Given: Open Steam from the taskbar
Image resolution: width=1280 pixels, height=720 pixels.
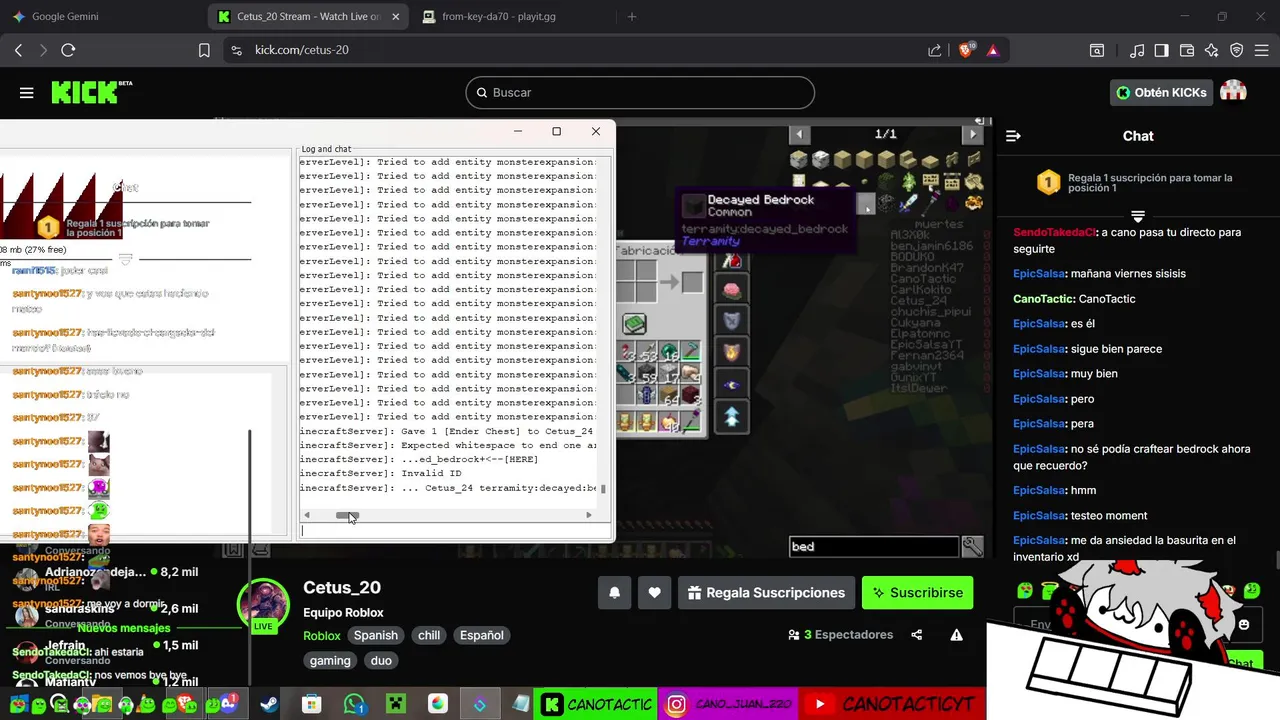Looking at the screenshot, I should coord(269,704).
